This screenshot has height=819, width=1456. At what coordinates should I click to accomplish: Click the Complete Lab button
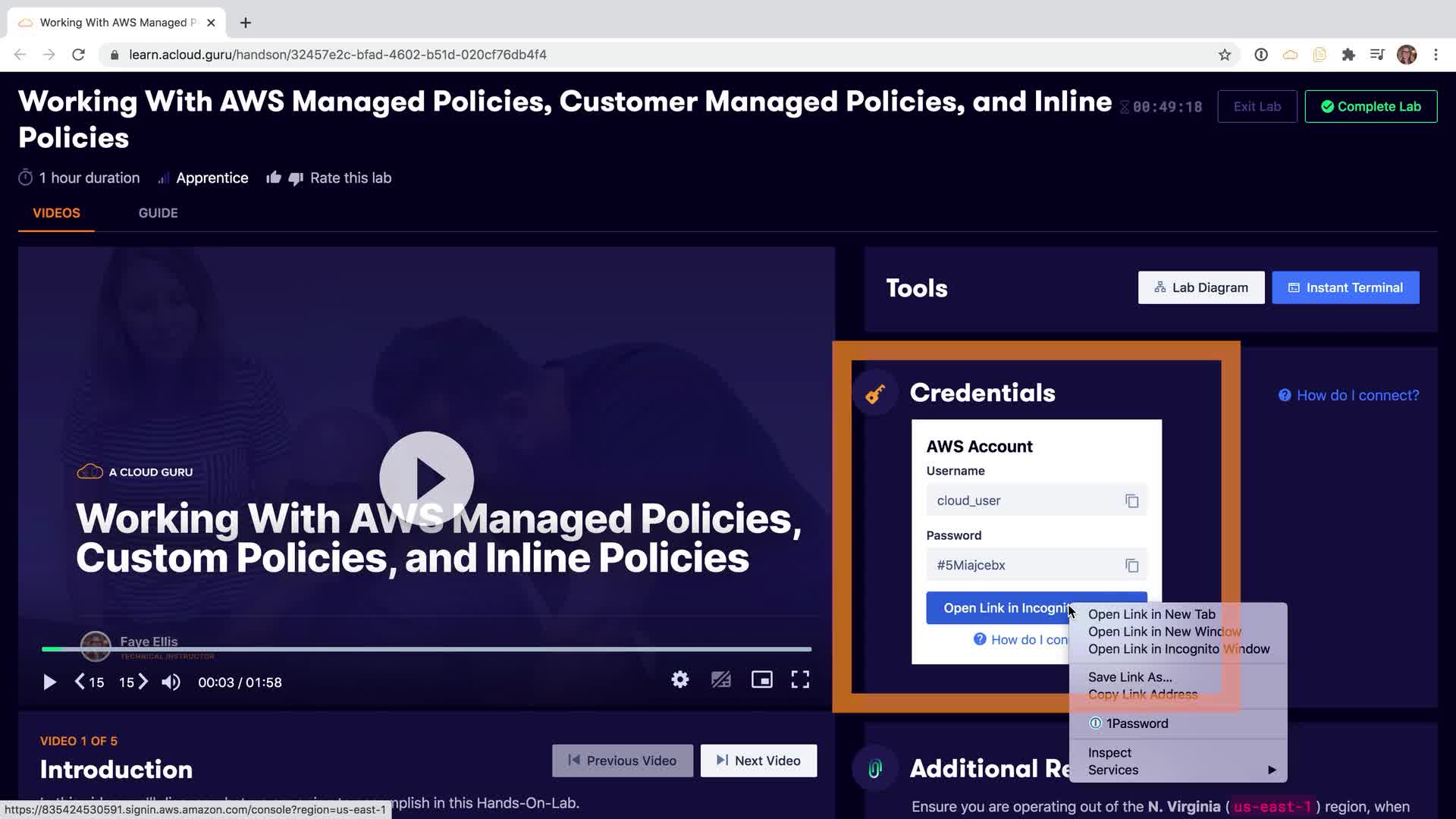pyautogui.click(x=1370, y=107)
